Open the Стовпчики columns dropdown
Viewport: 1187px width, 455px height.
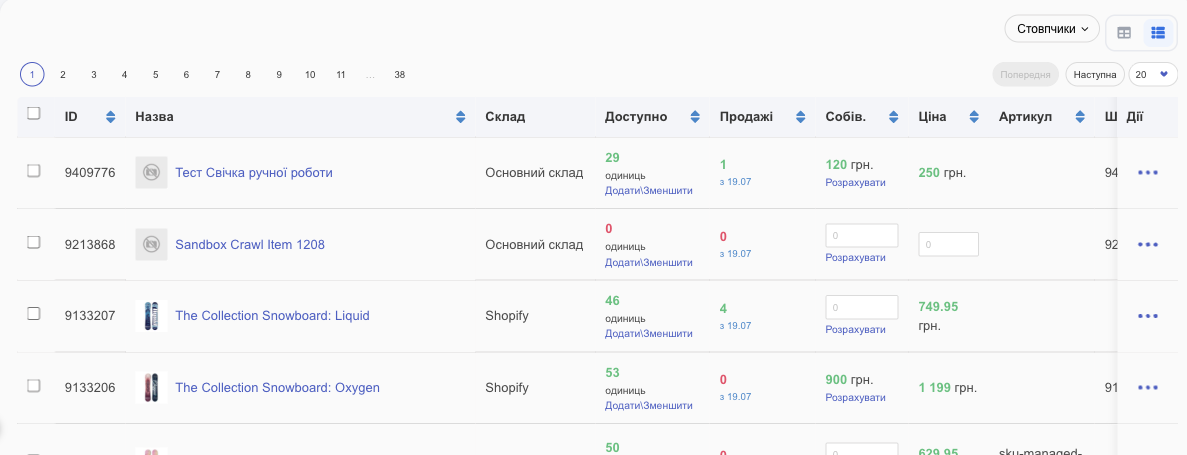pyautogui.click(x=1051, y=29)
